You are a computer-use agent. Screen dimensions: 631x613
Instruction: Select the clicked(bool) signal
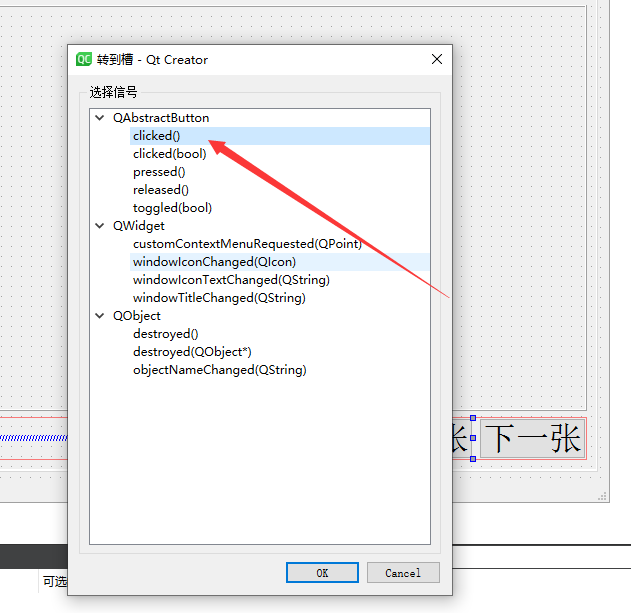pyautogui.click(x=169, y=154)
